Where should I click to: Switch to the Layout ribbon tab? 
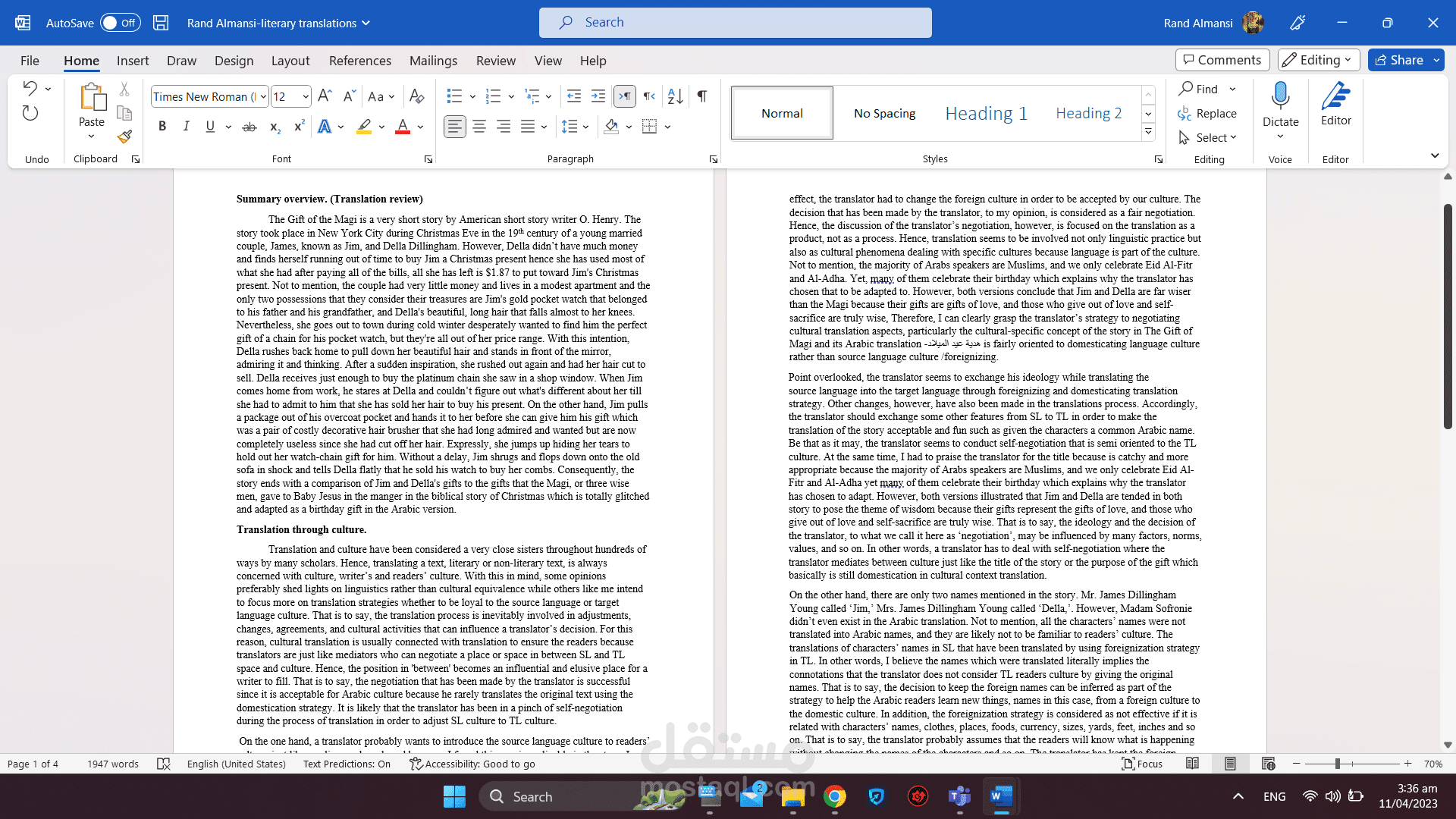[290, 61]
